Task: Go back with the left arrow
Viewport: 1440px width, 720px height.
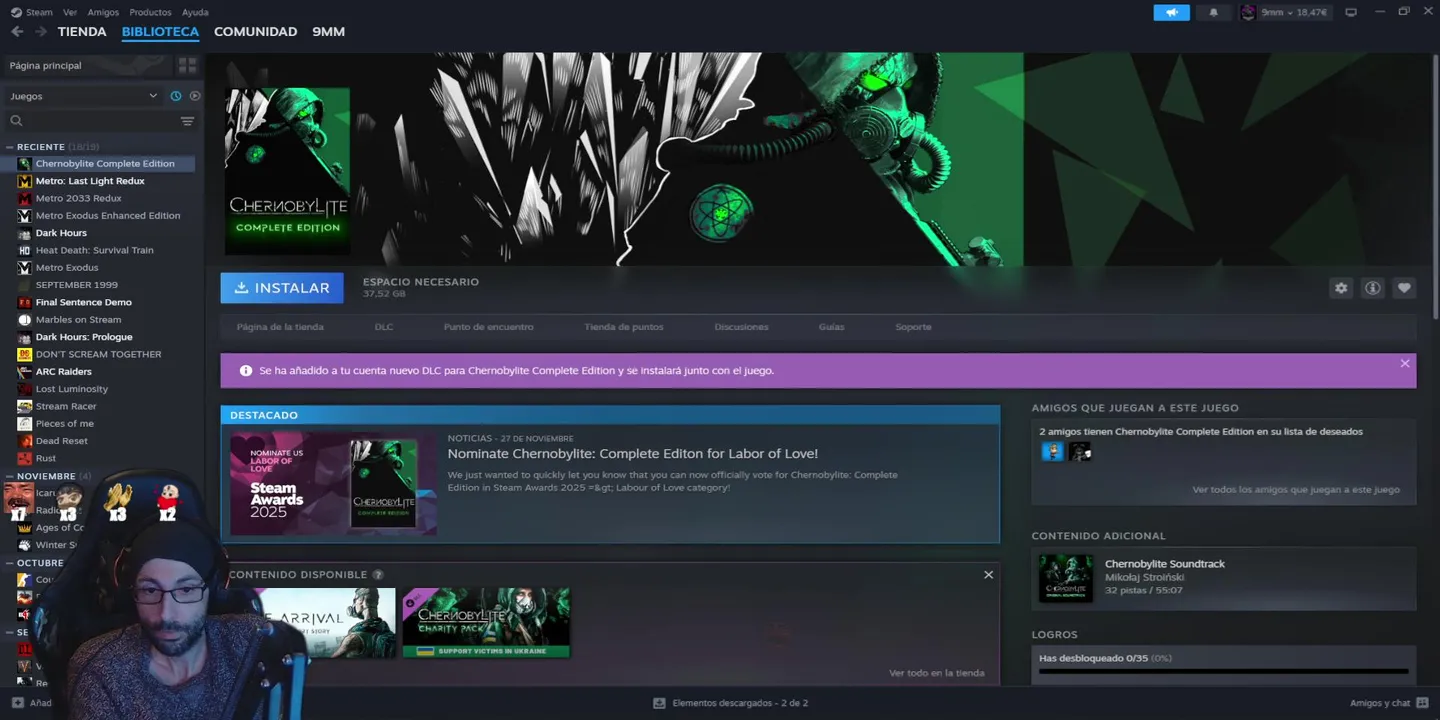Action: pyautogui.click(x=17, y=32)
